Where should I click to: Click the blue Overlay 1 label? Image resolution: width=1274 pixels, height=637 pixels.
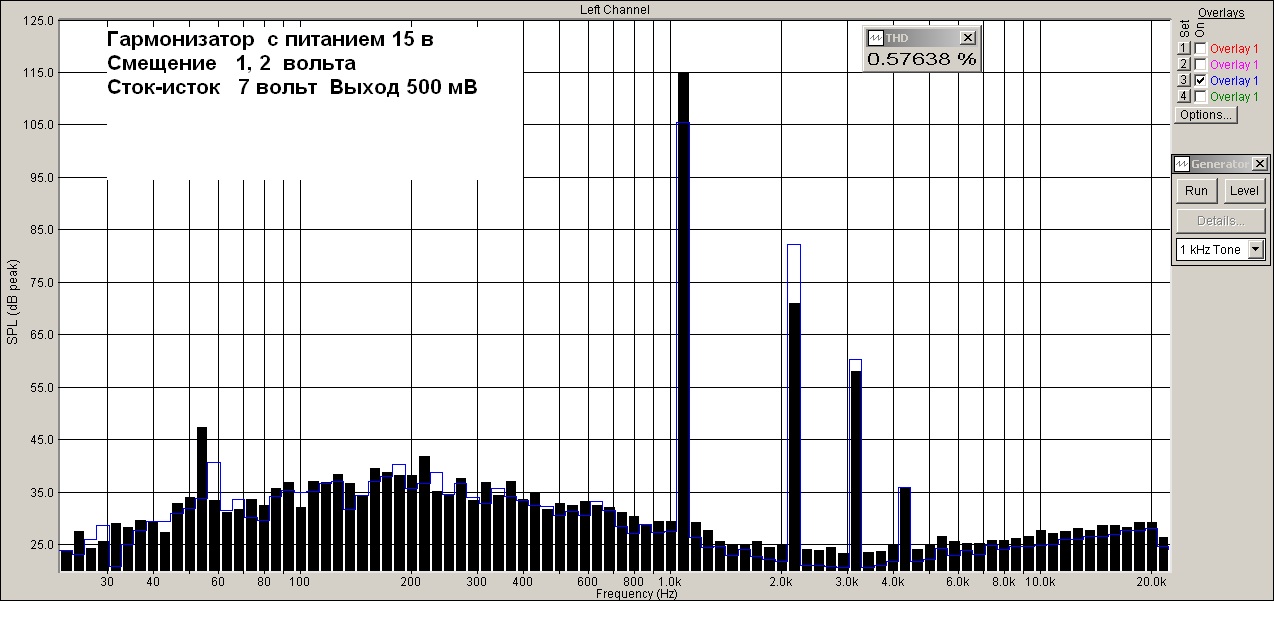coord(1234,80)
